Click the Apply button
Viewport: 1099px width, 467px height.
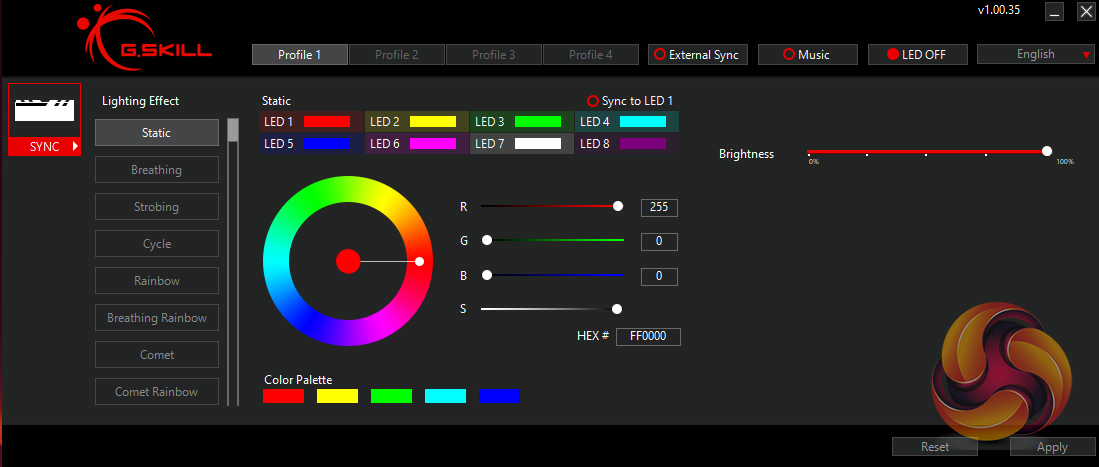point(1052,447)
